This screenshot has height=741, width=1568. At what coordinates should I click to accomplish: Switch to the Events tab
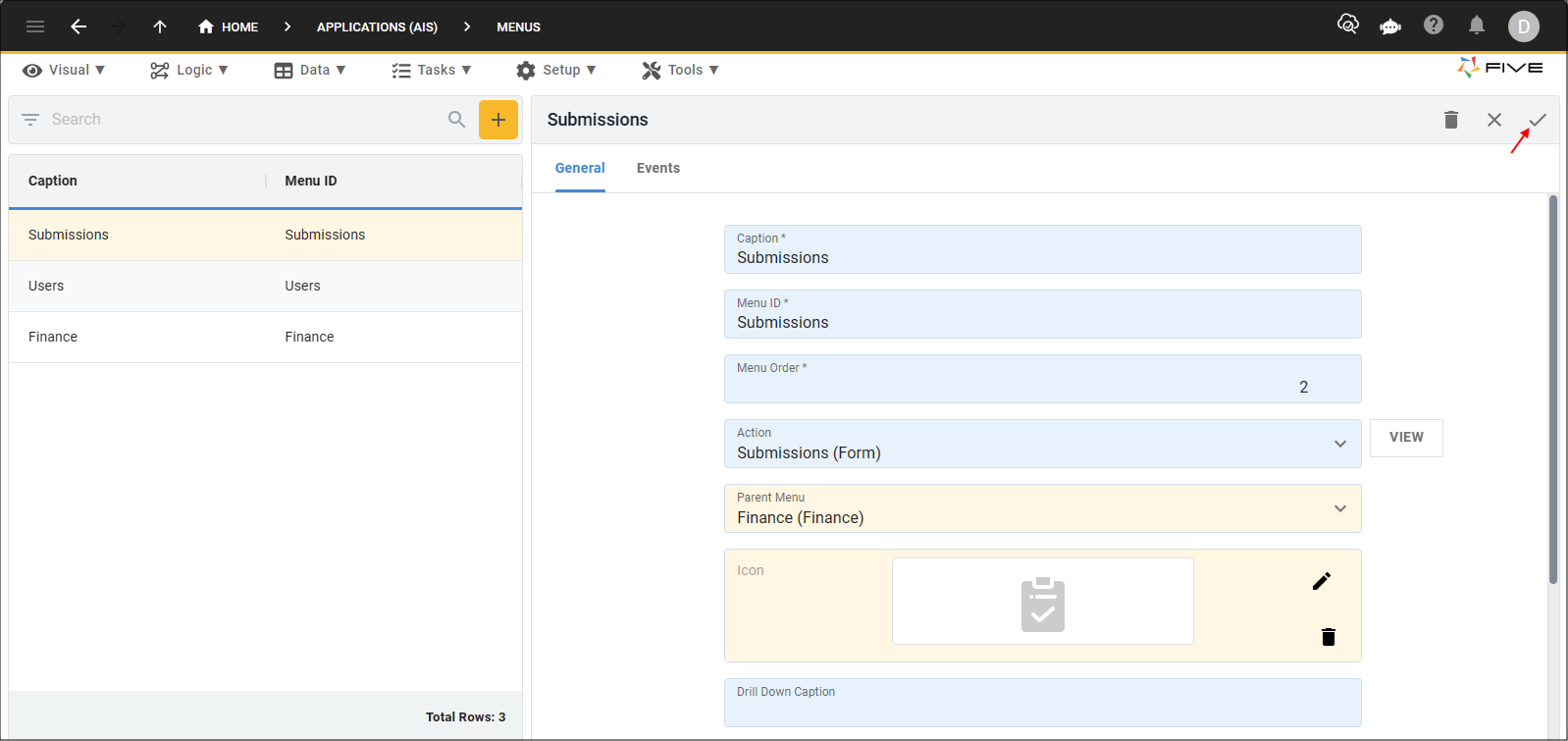[657, 168]
